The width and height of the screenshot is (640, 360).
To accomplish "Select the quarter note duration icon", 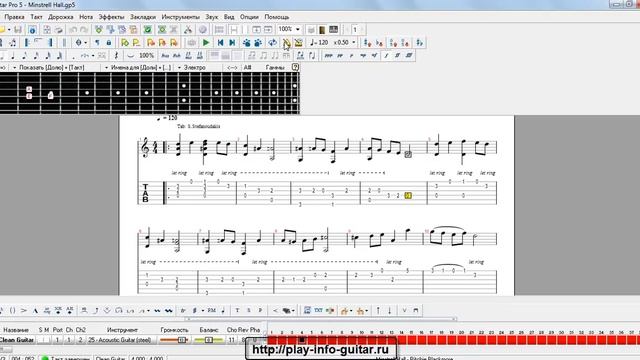I will pyautogui.click(x=13, y=56).
